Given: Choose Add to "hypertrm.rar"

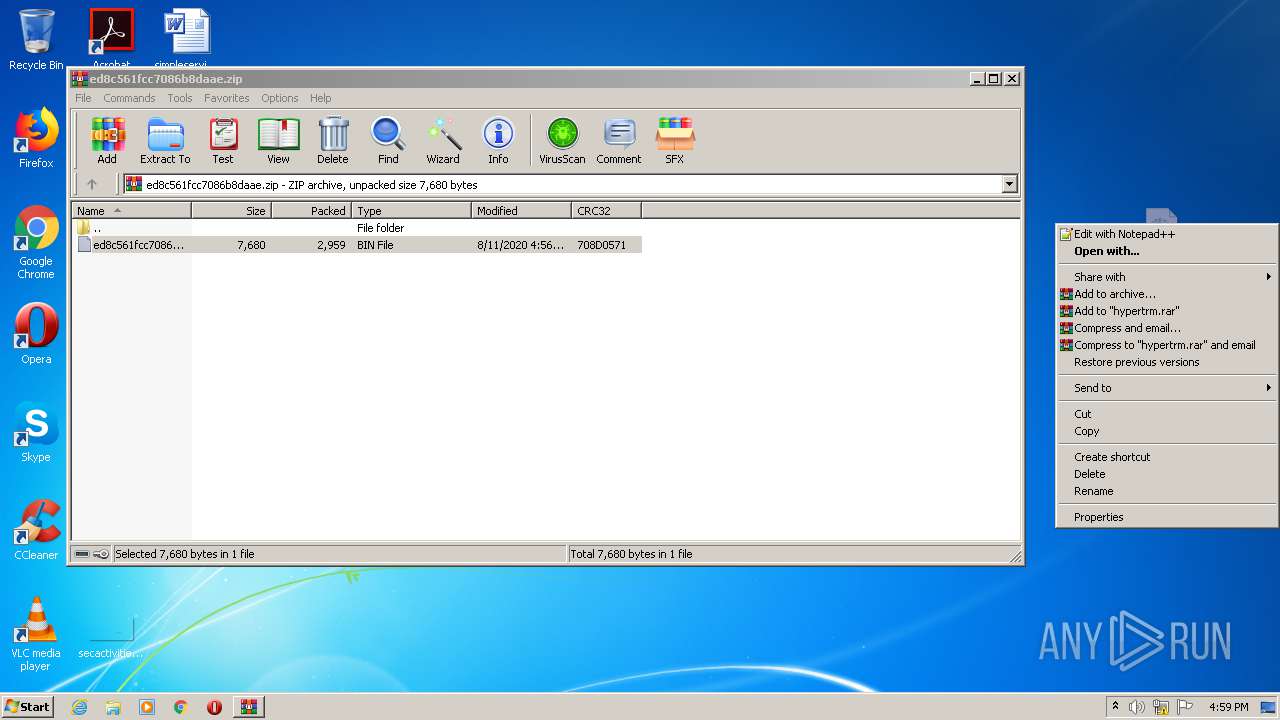Looking at the screenshot, I should pos(1167,311).
